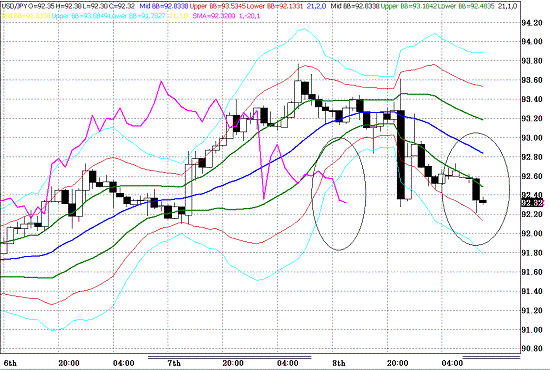The width and height of the screenshot is (550, 370).
Task: Click the yellow 21,3,0 parameter text
Action: (x=179, y=16)
